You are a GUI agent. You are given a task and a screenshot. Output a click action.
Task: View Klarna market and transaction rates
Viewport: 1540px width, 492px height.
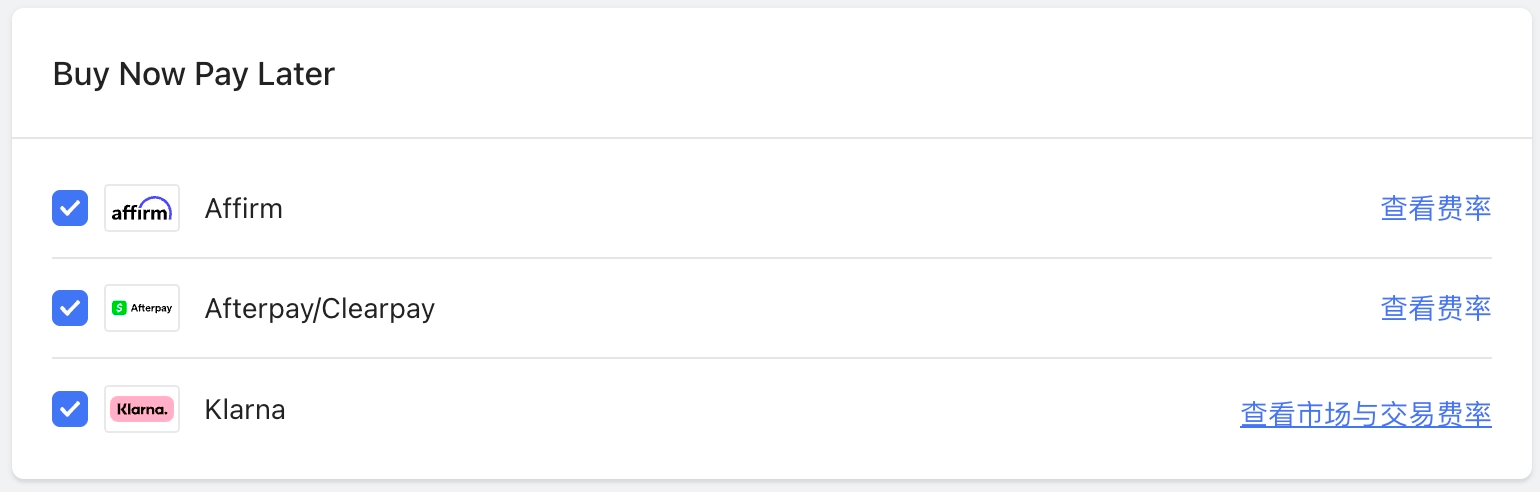tap(1365, 413)
